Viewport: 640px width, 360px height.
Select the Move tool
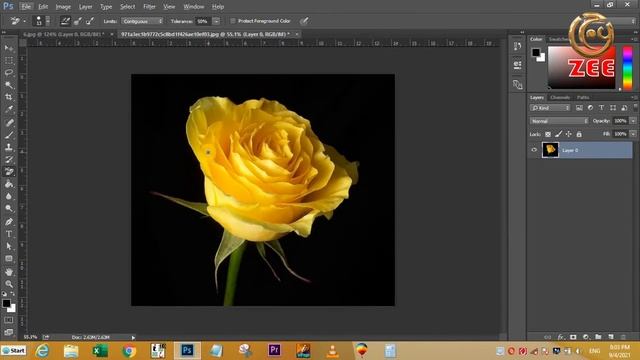pos(9,48)
